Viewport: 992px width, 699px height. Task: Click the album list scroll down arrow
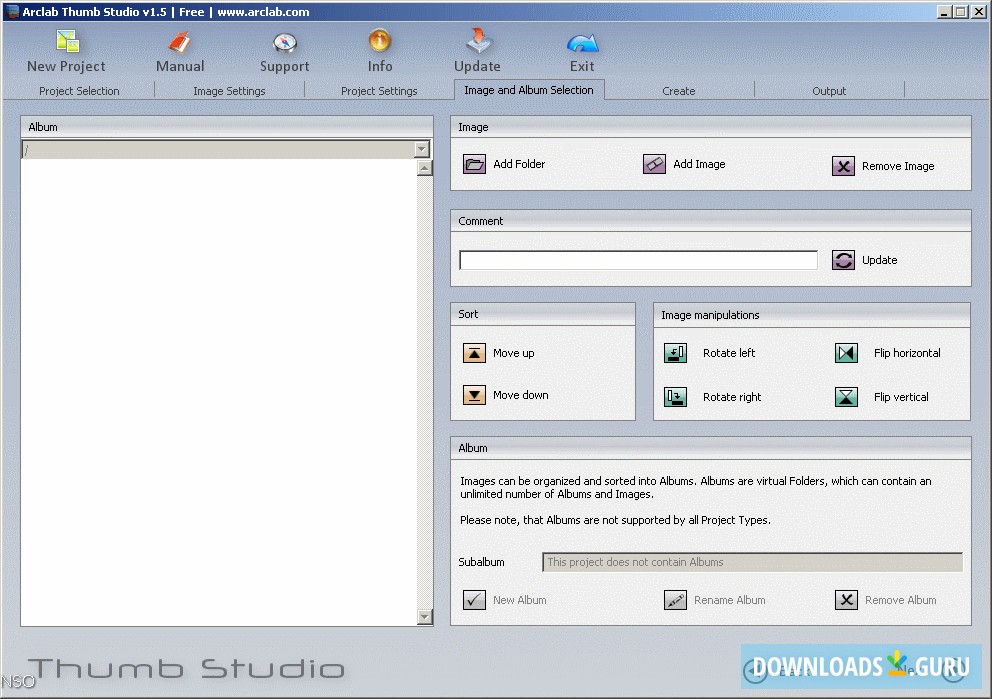[x=425, y=617]
